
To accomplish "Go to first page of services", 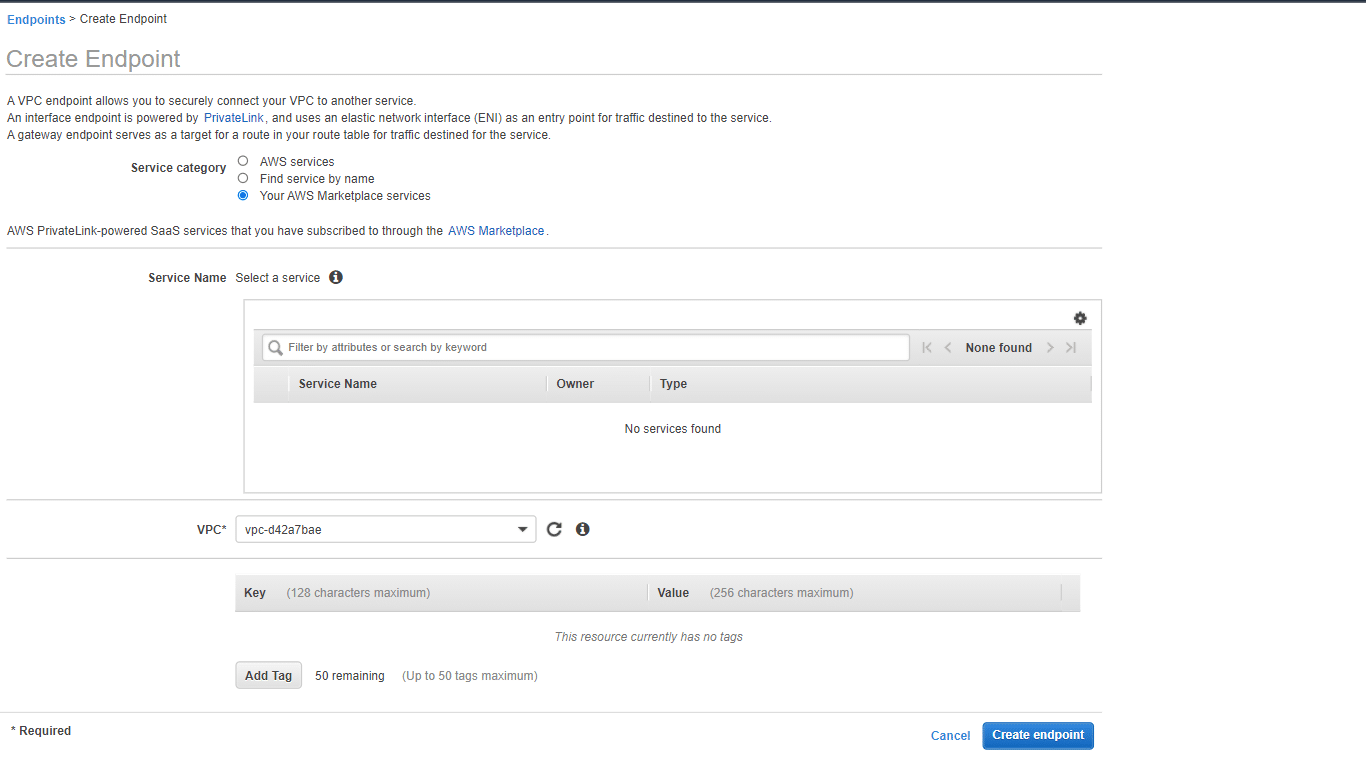I will 927,347.
